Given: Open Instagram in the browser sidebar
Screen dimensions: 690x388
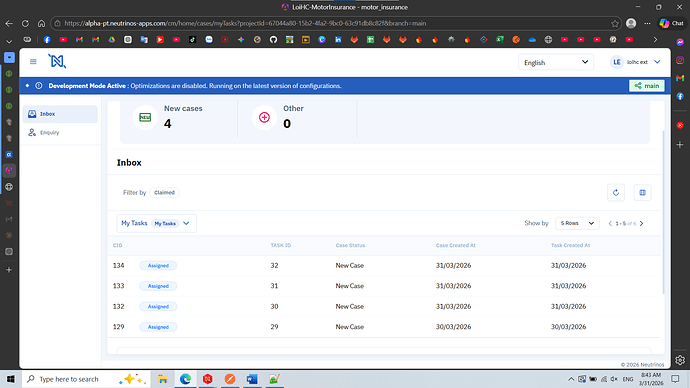Looking at the screenshot, I should [680, 60].
